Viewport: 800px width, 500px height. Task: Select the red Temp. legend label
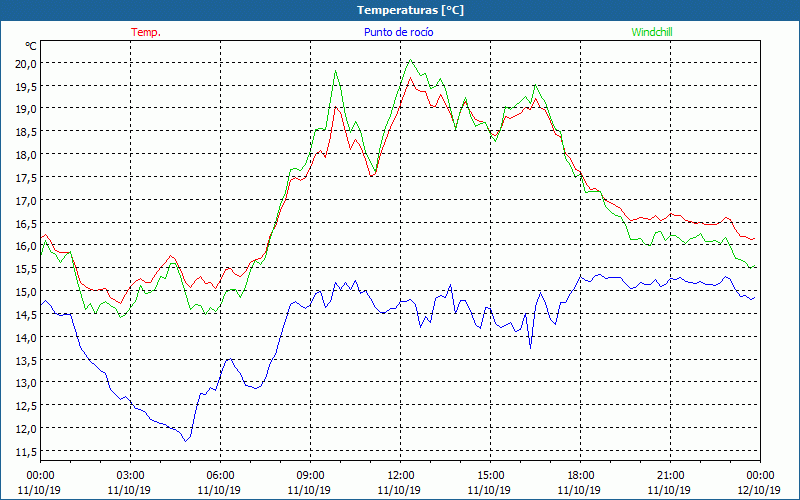point(146,32)
